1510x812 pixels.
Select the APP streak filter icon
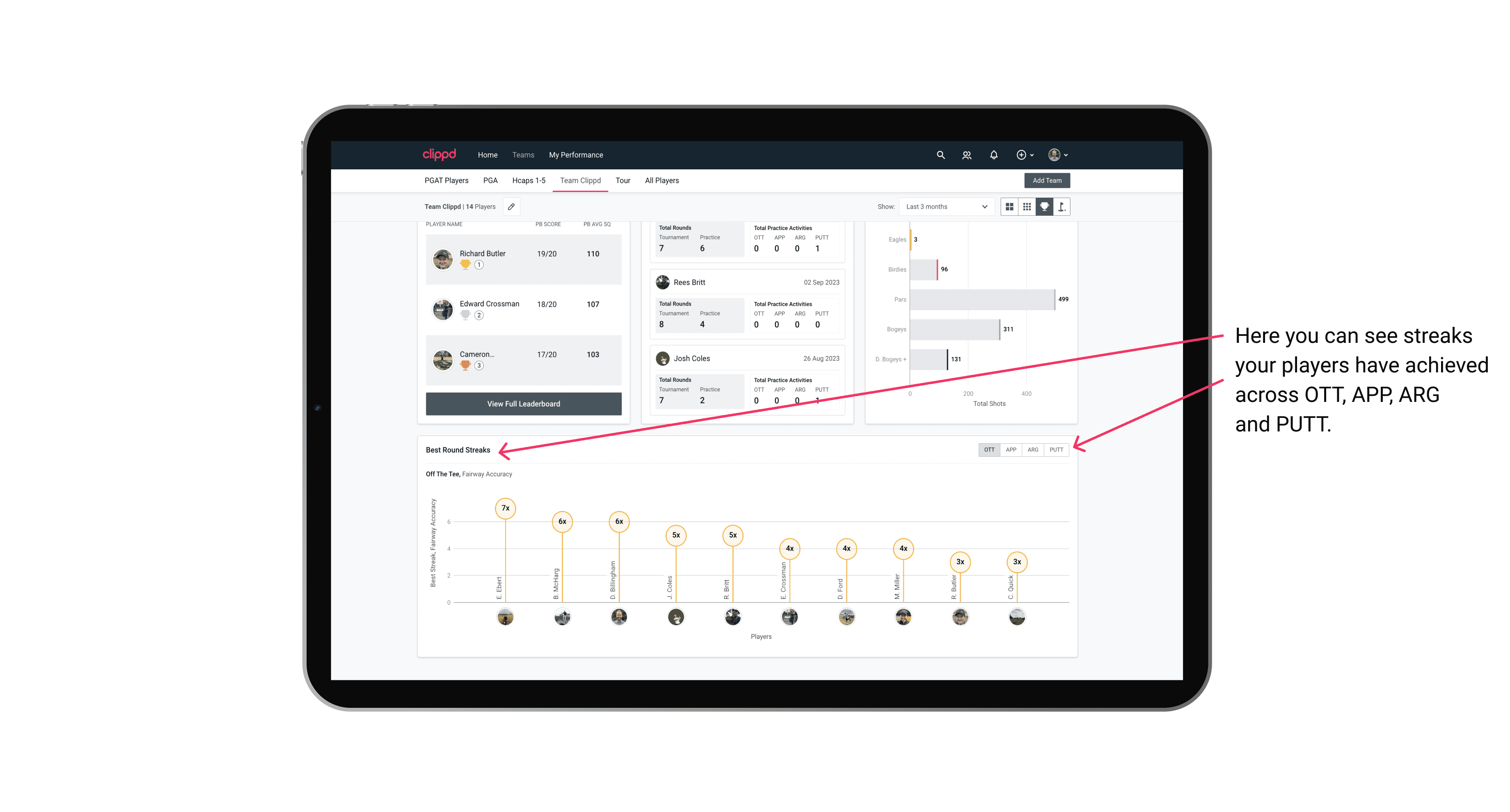pos(1010,449)
